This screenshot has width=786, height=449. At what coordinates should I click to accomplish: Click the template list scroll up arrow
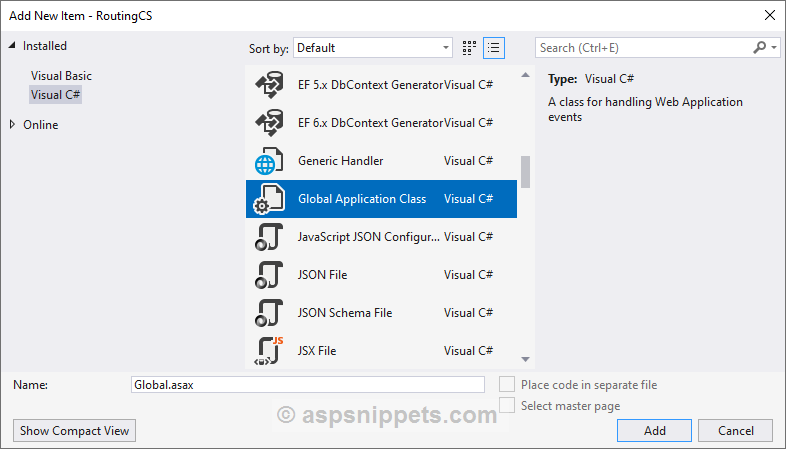(x=525, y=75)
